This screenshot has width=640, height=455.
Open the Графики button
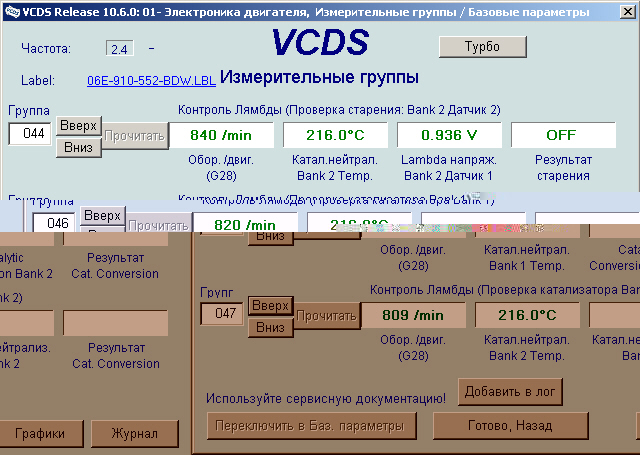pyautogui.click(x=40, y=433)
